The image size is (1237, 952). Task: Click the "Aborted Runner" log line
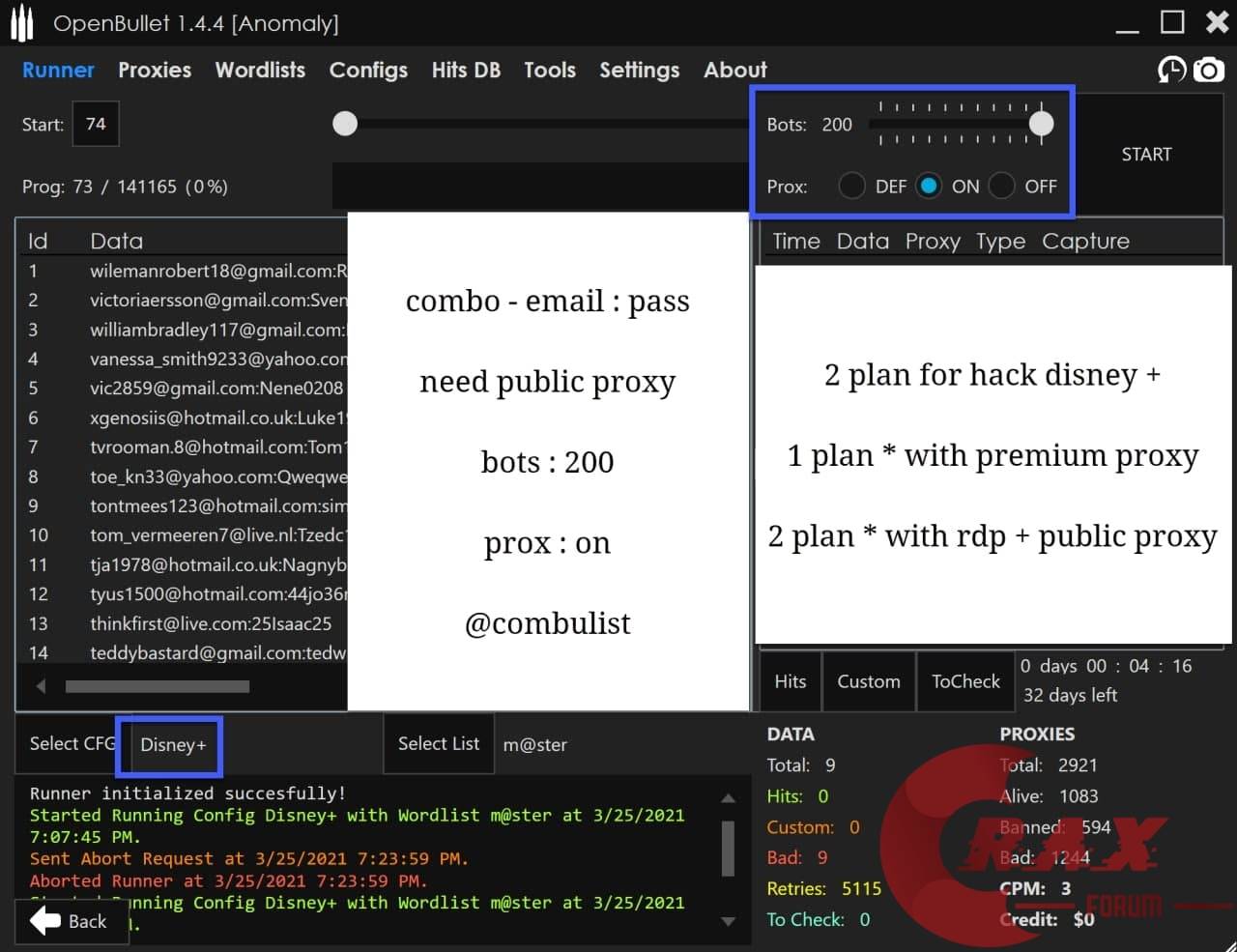228,880
